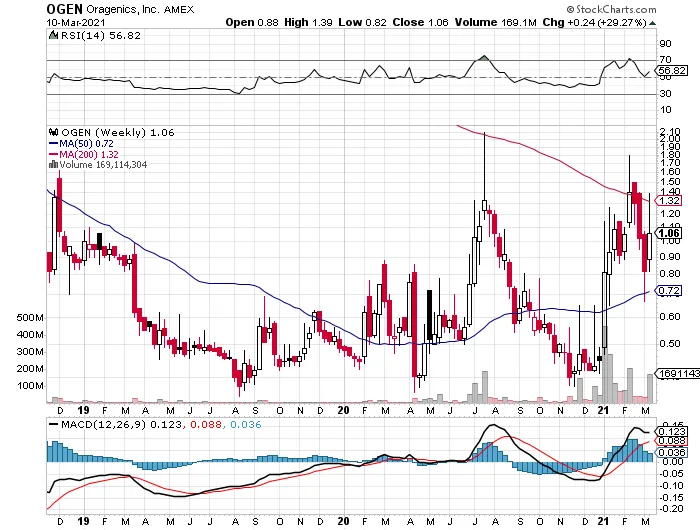Click the Chg +0.24 (+29.27%) text
Screen dimensions: 700x530
pyautogui.click(x=594, y=22)
